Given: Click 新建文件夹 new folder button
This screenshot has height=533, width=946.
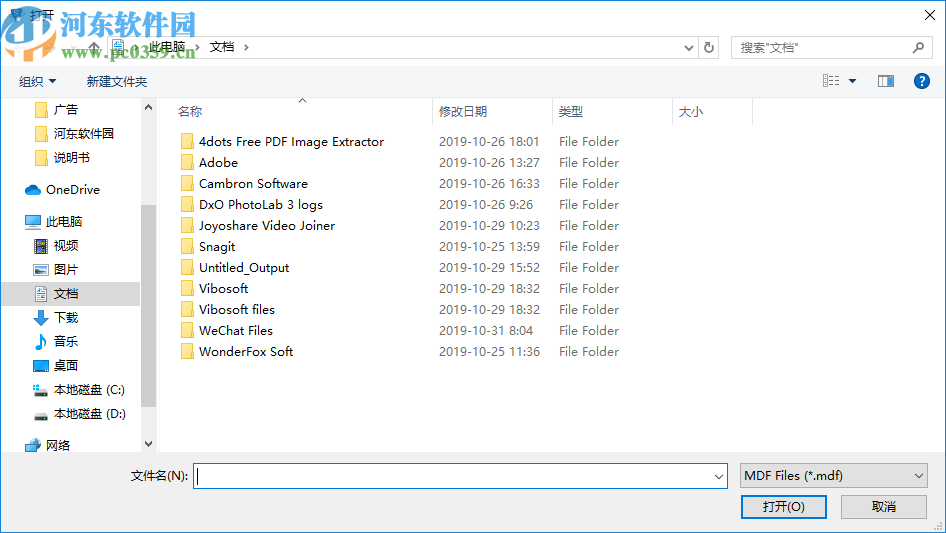Looking at the screenshot, I should (116, 81).
